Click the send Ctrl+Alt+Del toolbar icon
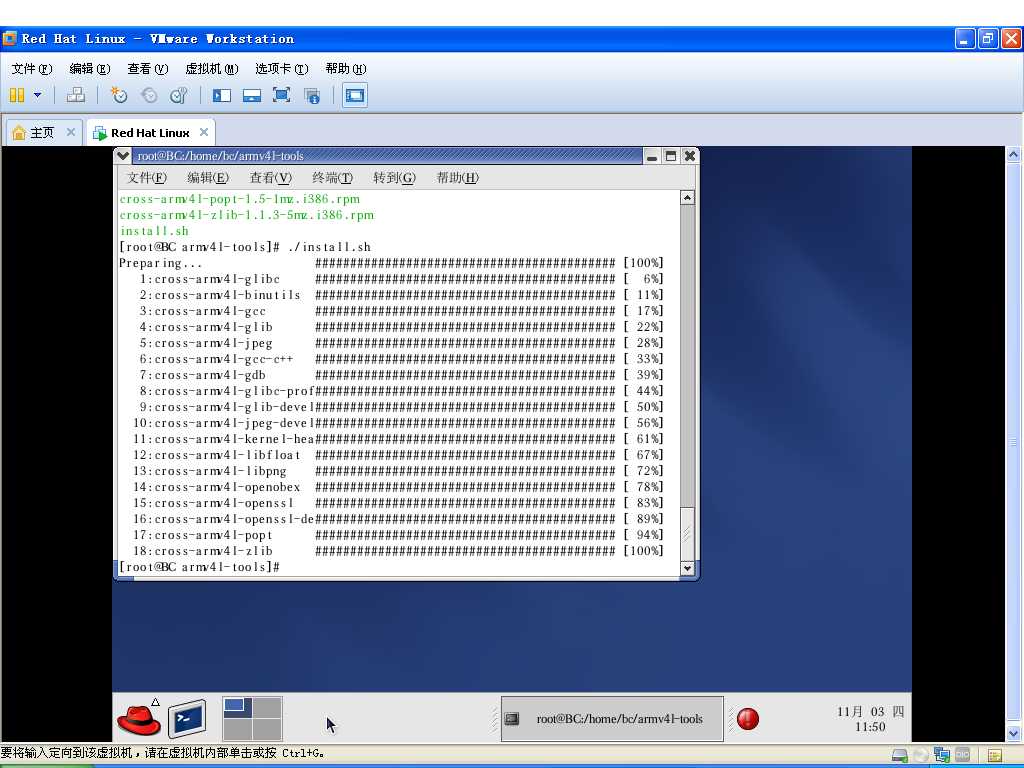The height and width of the screenshot is (768, 1024). coord(76,95)
